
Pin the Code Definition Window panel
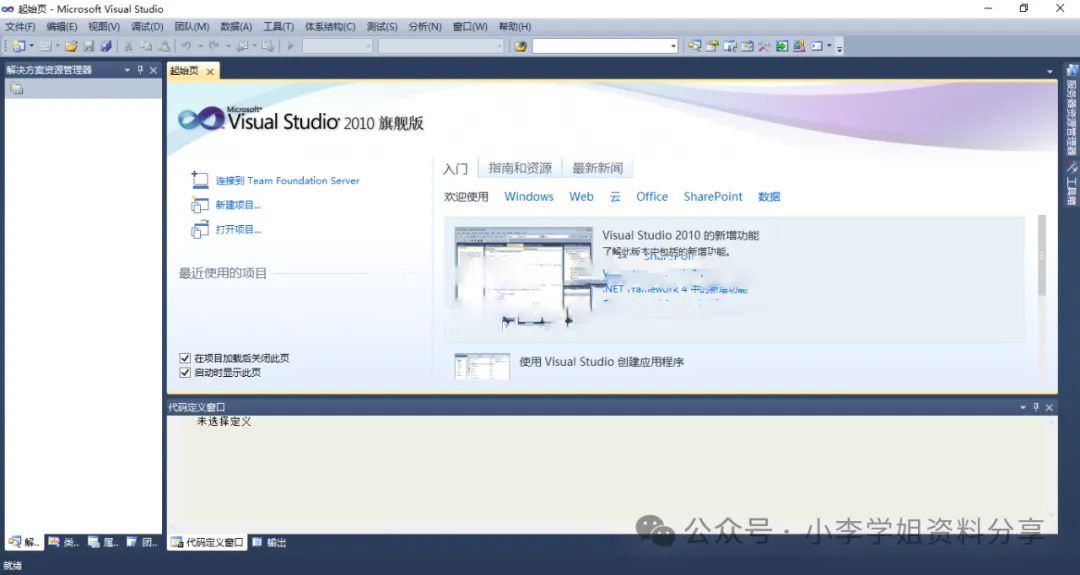pos(1035,407)
